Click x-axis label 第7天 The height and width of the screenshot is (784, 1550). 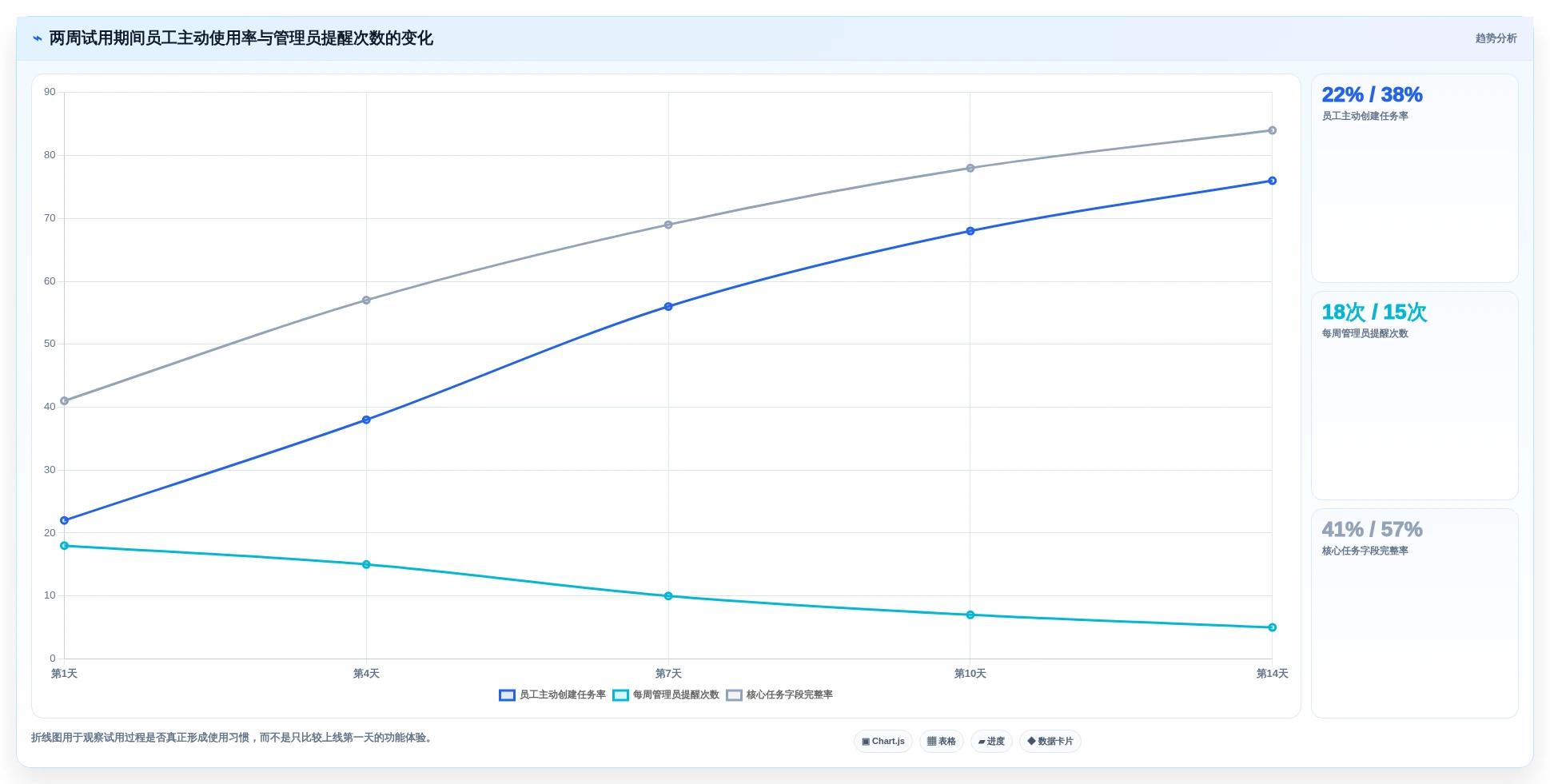click(668, 674)
